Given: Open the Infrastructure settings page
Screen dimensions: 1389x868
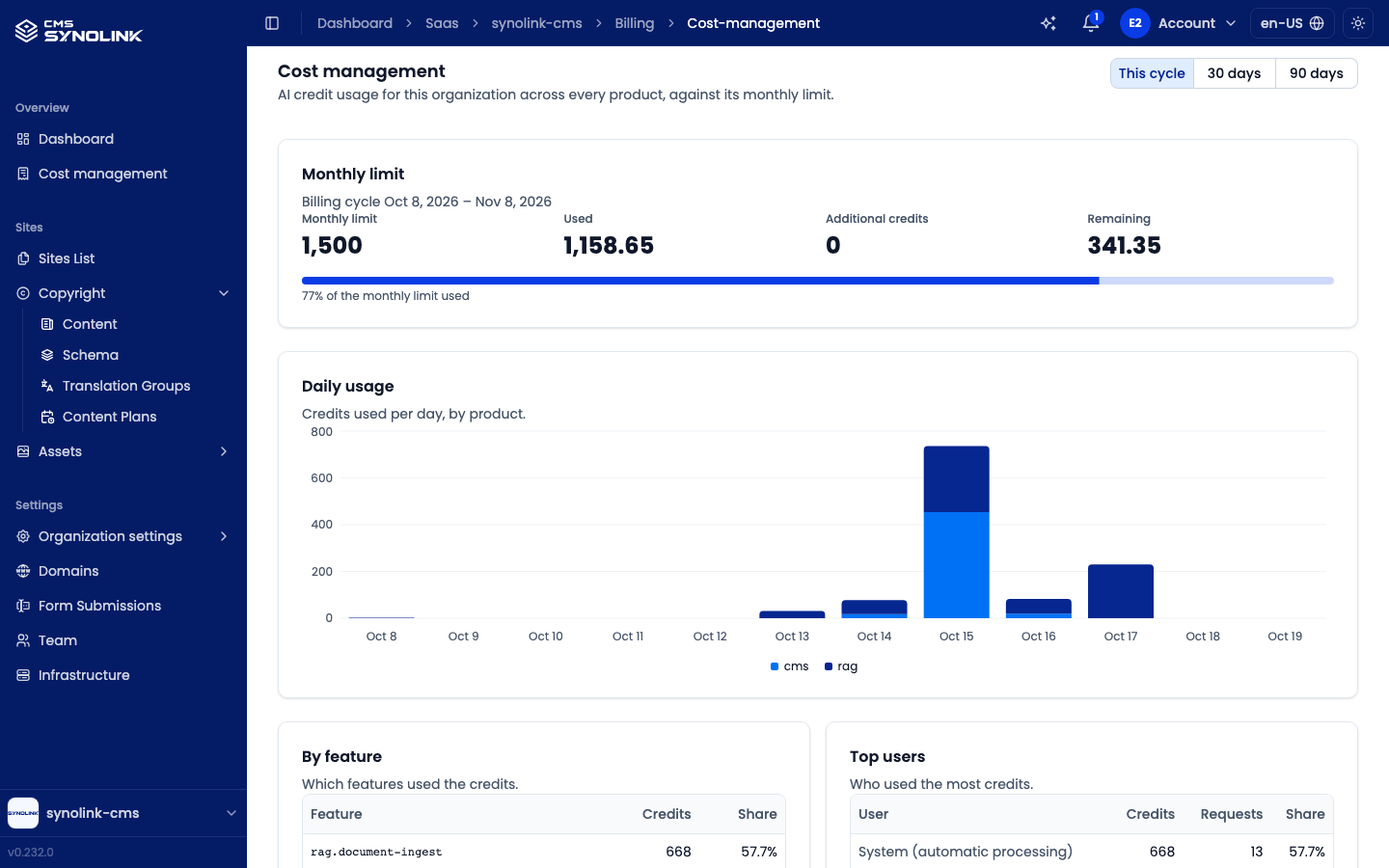Looking at the screenshot, I should pos(123,675).
